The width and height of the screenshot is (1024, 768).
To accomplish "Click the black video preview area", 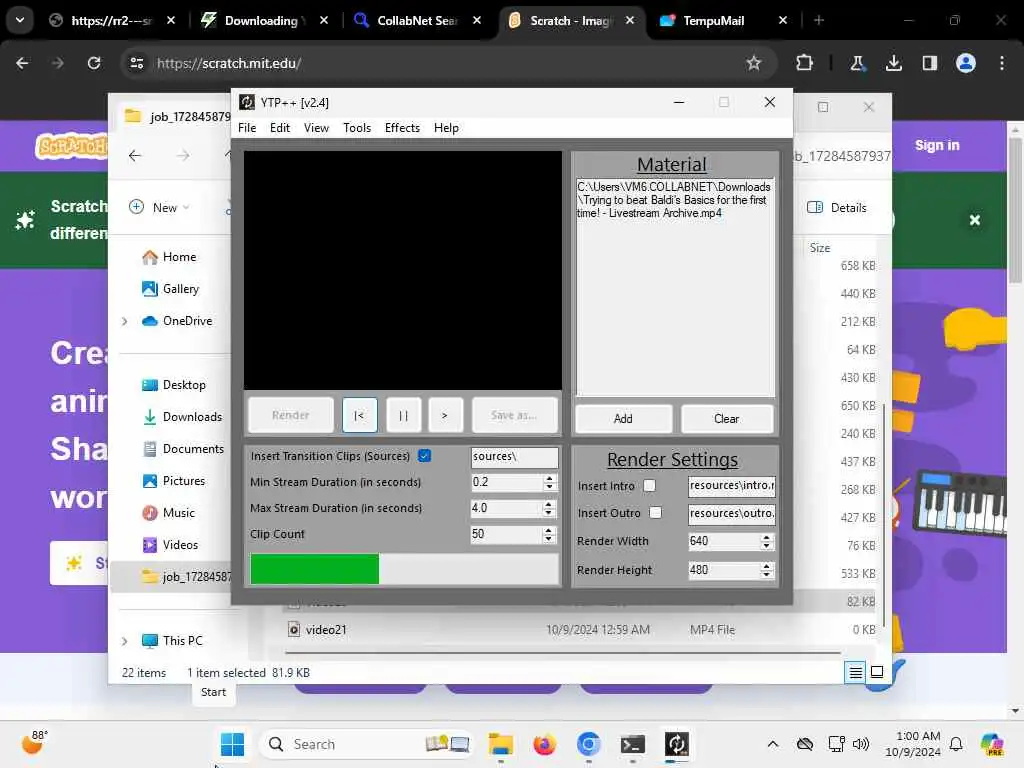I will point(402,270).
